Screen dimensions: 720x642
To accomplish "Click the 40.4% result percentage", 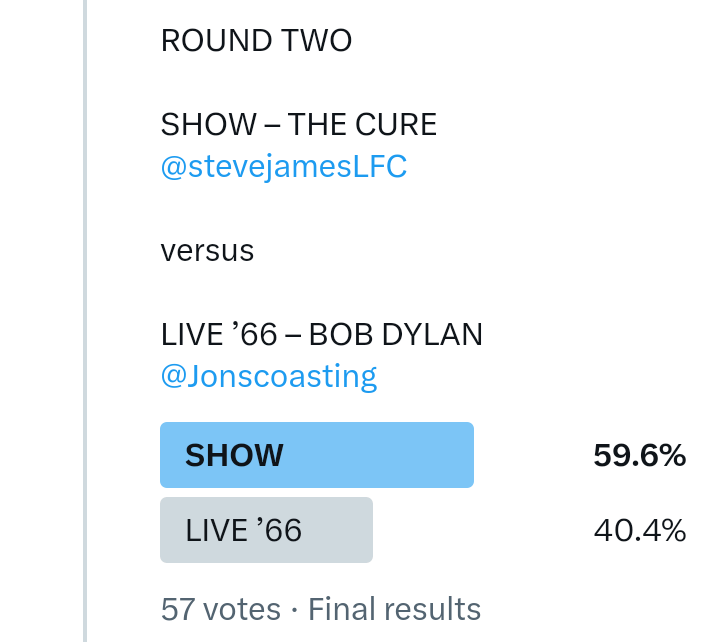I will tap(639, 530).
